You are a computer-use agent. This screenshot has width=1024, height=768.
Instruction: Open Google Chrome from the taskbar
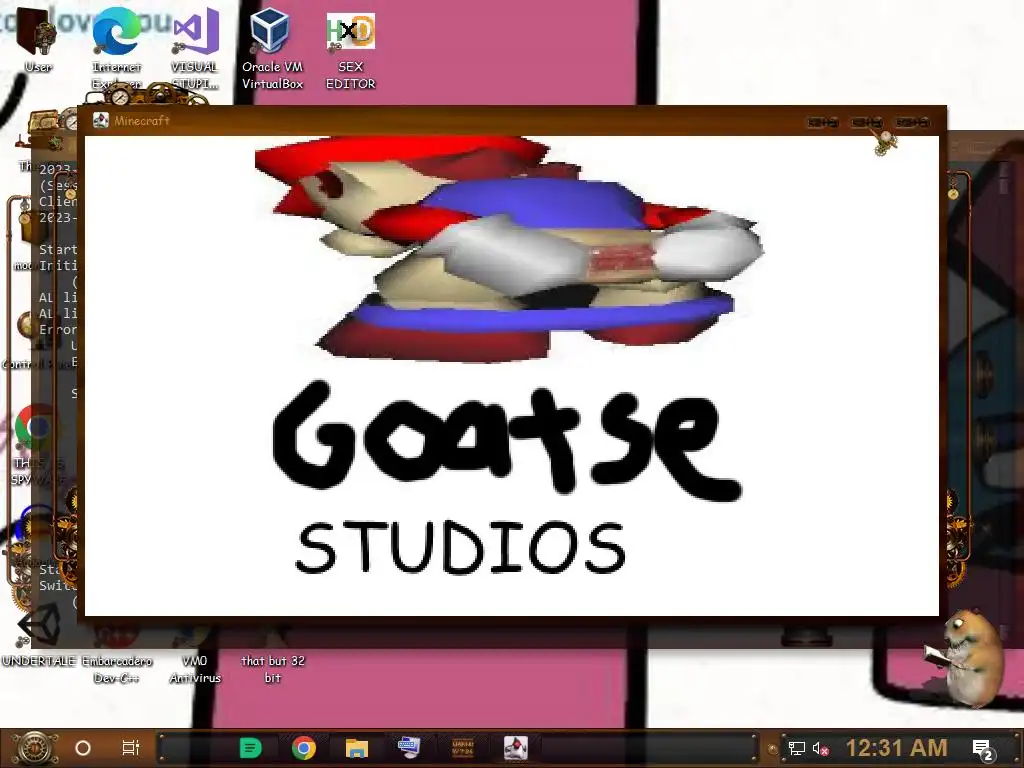[304, 748]
